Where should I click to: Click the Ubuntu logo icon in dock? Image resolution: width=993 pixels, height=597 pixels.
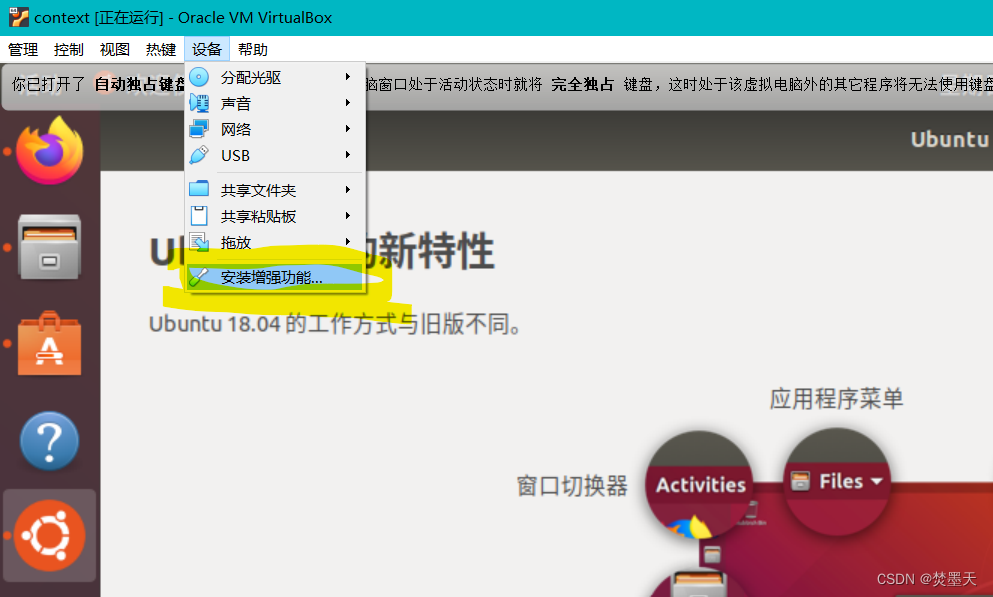49,536
